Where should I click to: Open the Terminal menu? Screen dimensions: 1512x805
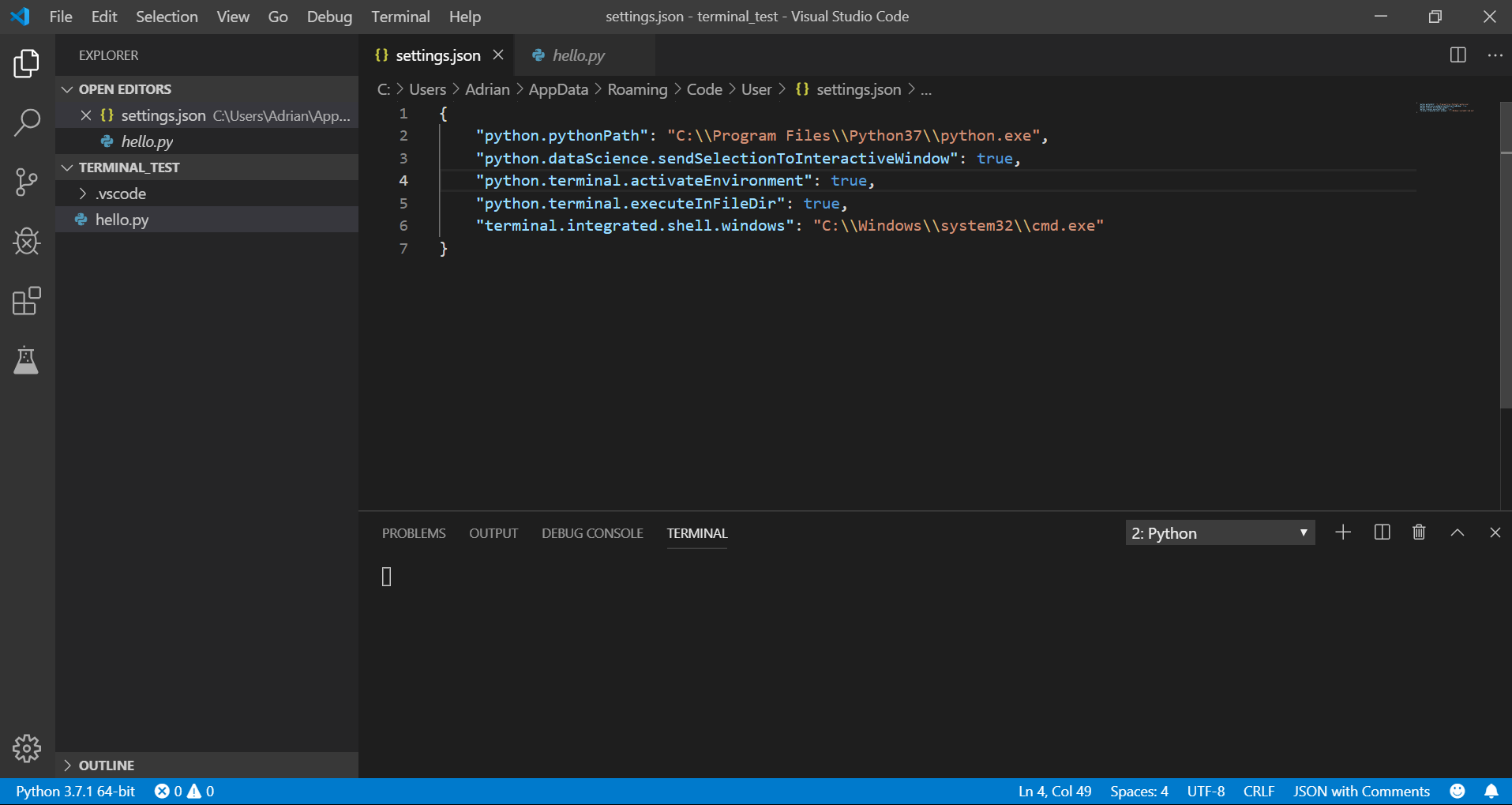click(x=400, y=16)
